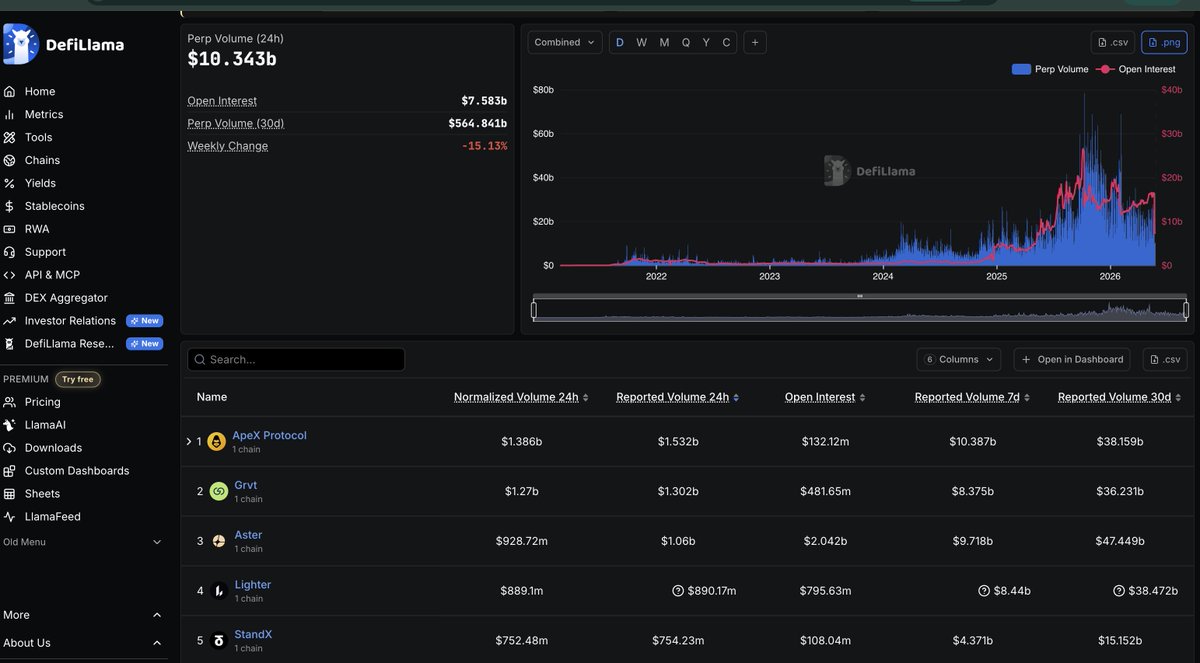1200x663 pixels.
Task: Click in the protocol search field
Action: [296, 359]
